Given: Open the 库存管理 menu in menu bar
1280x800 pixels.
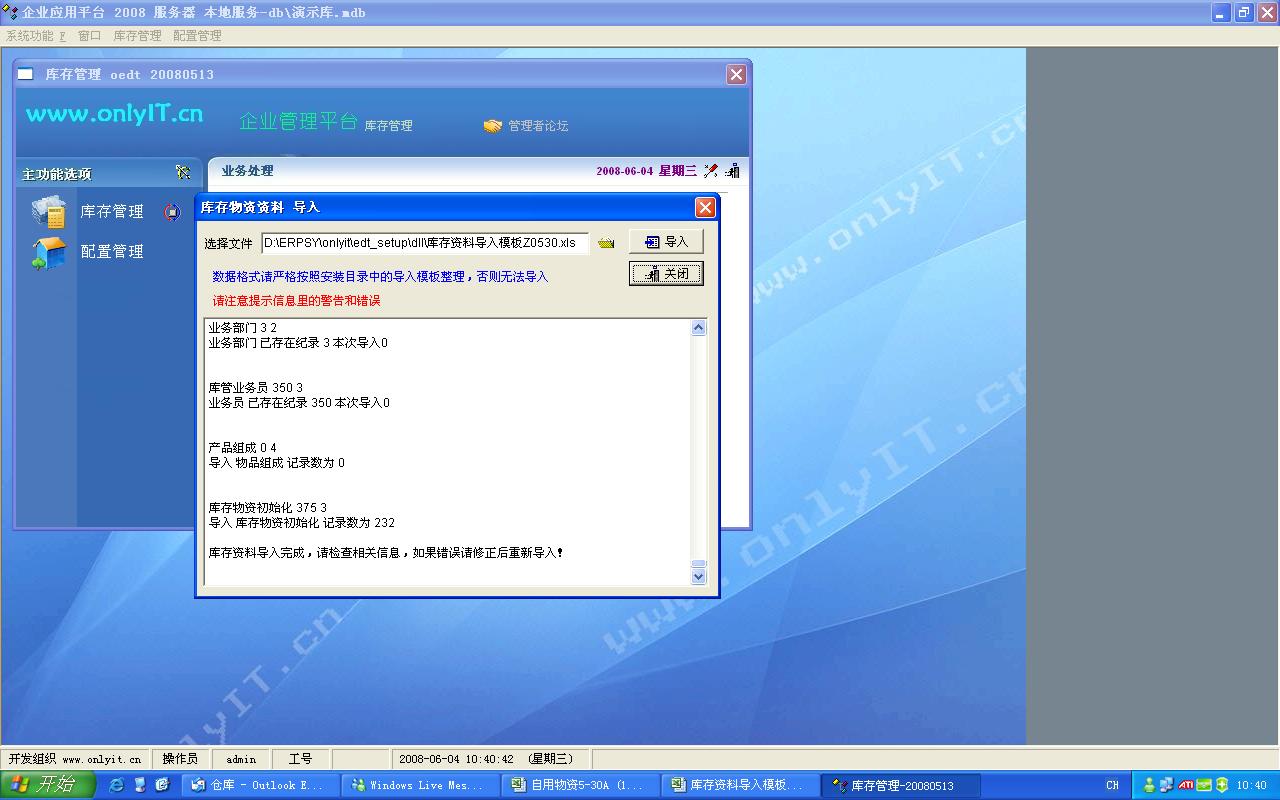Looking at the screenshot, I should point(137,35).
